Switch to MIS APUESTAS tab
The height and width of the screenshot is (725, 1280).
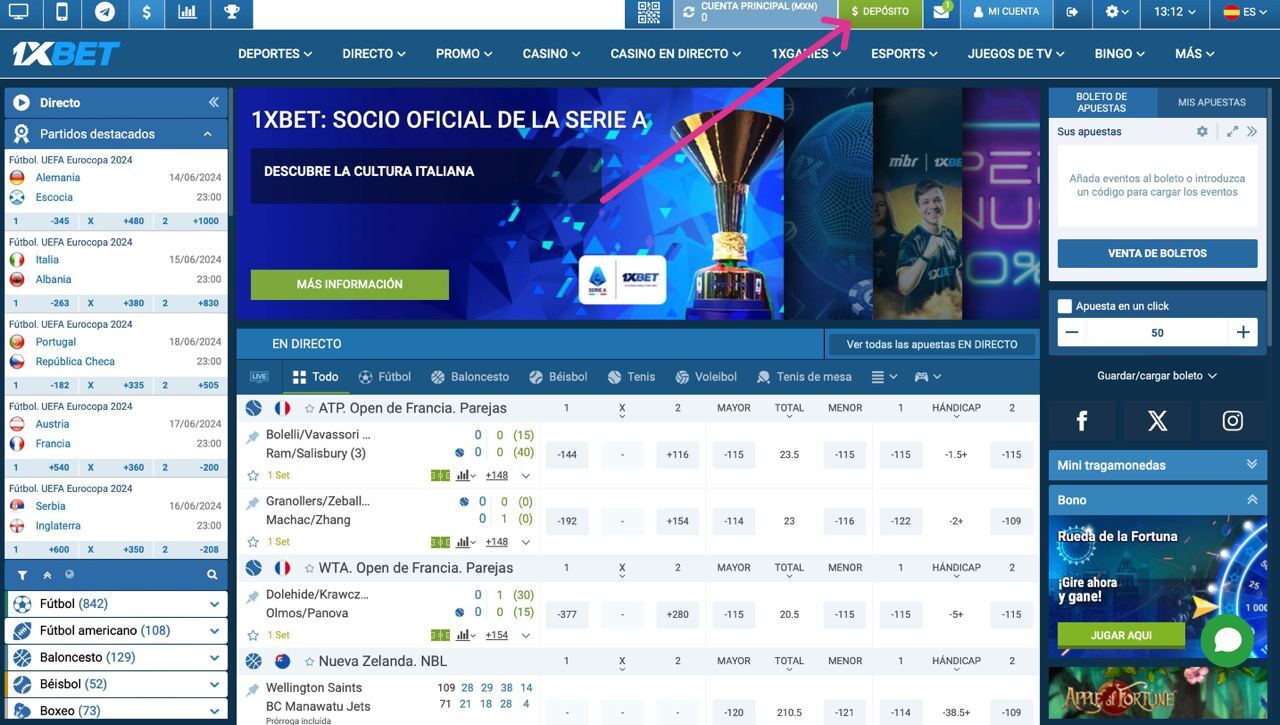click(1212, 102)
